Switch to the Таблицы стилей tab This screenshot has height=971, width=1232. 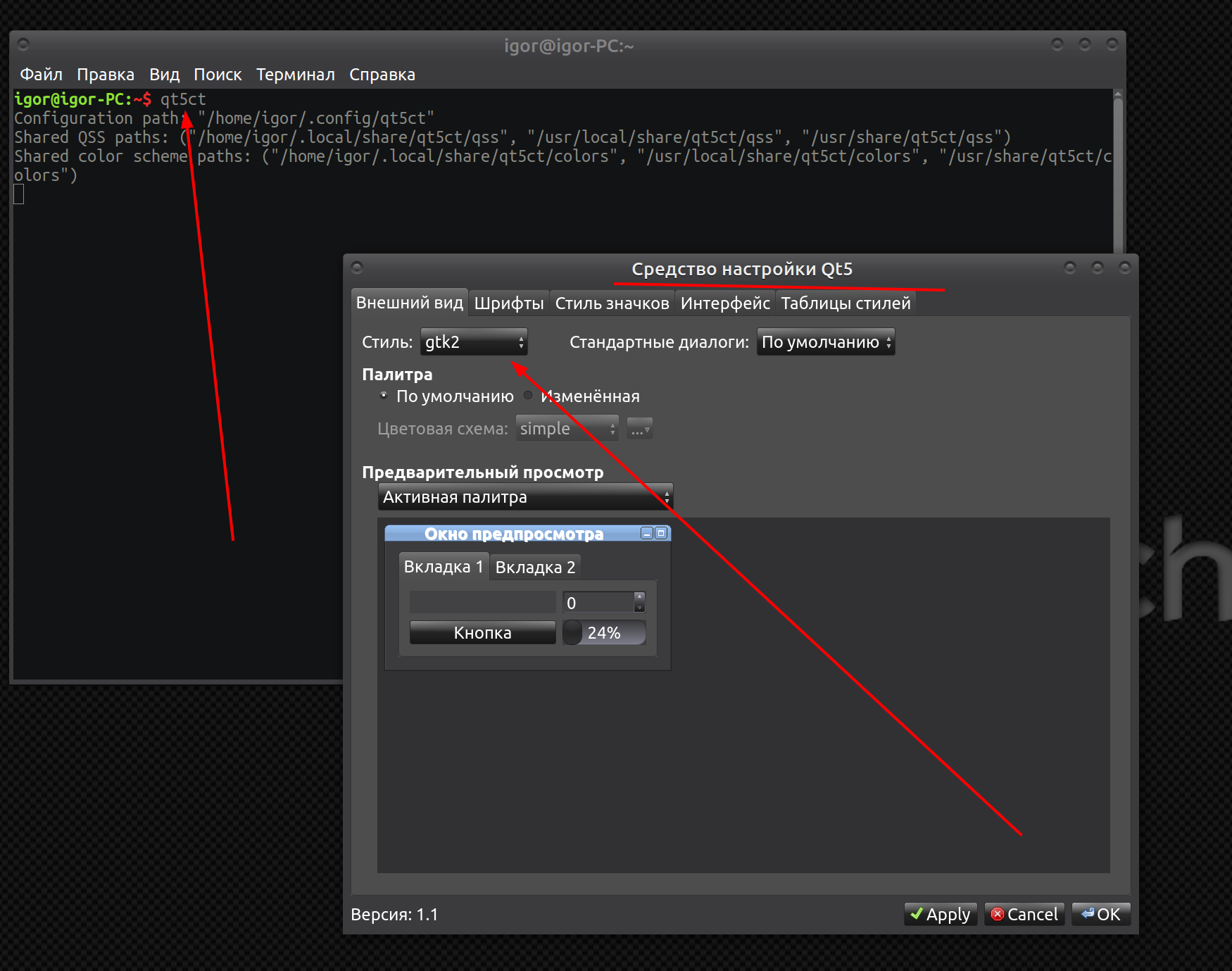point(846,303)
